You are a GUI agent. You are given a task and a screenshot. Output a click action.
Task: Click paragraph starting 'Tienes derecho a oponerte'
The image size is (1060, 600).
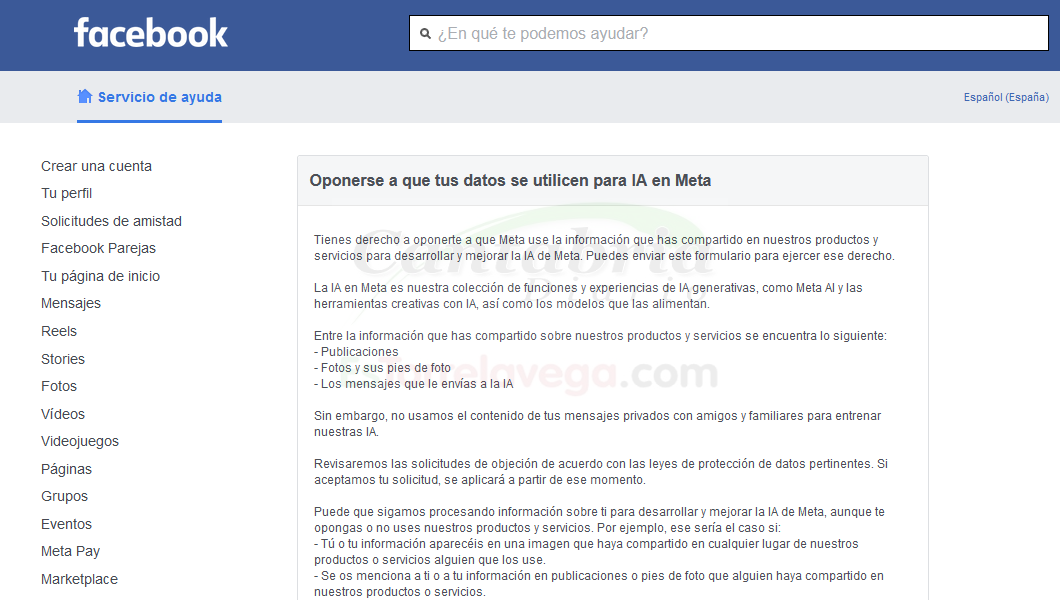tap(604, 248)
